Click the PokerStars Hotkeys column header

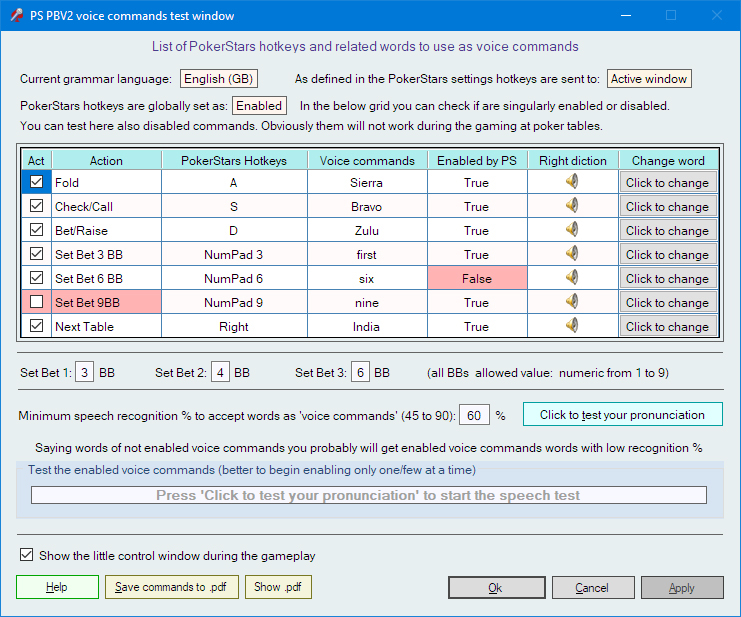pyautogui.click(x=234, y=161)
